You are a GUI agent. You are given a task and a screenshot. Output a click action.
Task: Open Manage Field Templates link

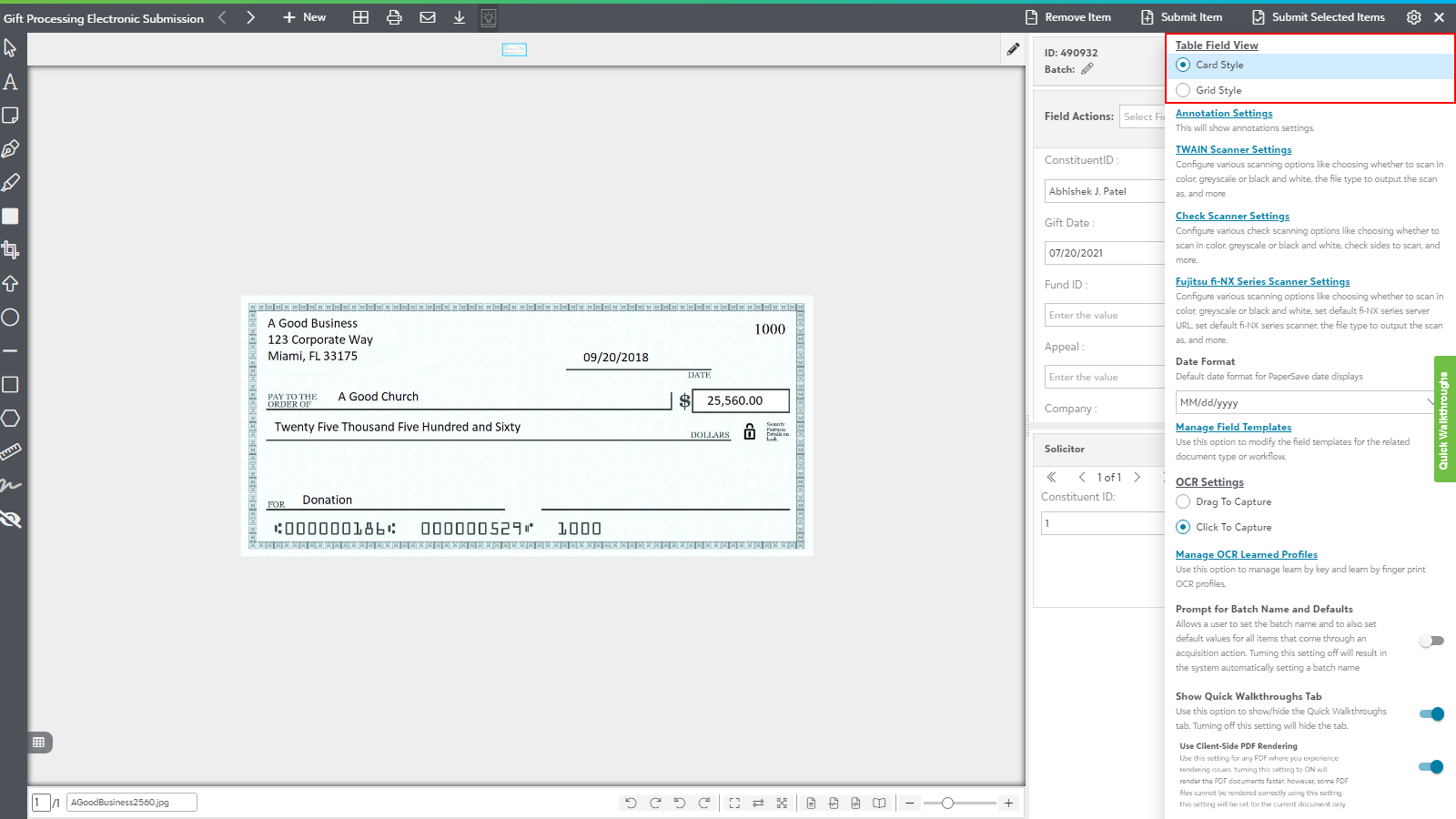(1233, 427)
